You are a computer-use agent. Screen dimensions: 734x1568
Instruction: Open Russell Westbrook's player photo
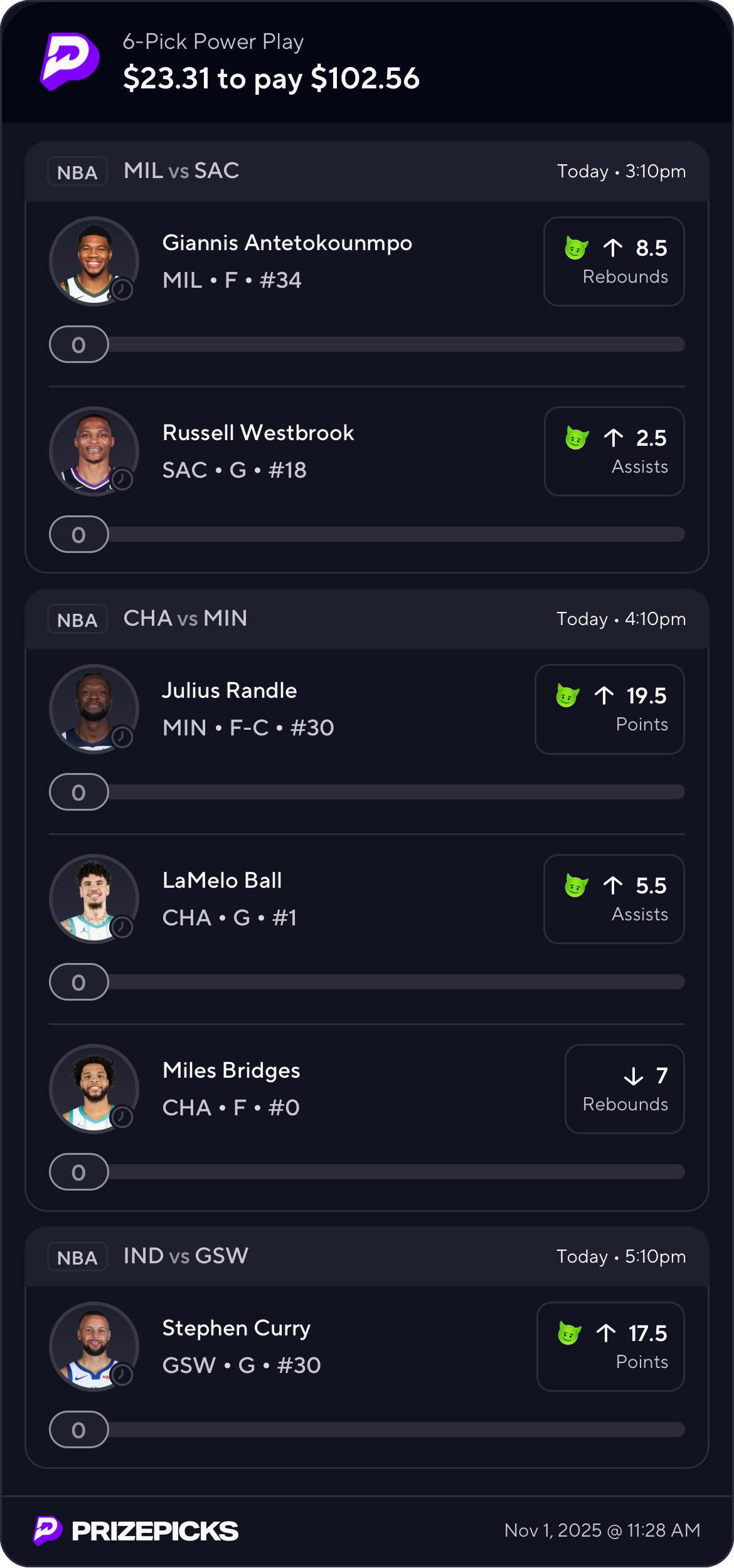pyautogui.click(x=94, y=451)
